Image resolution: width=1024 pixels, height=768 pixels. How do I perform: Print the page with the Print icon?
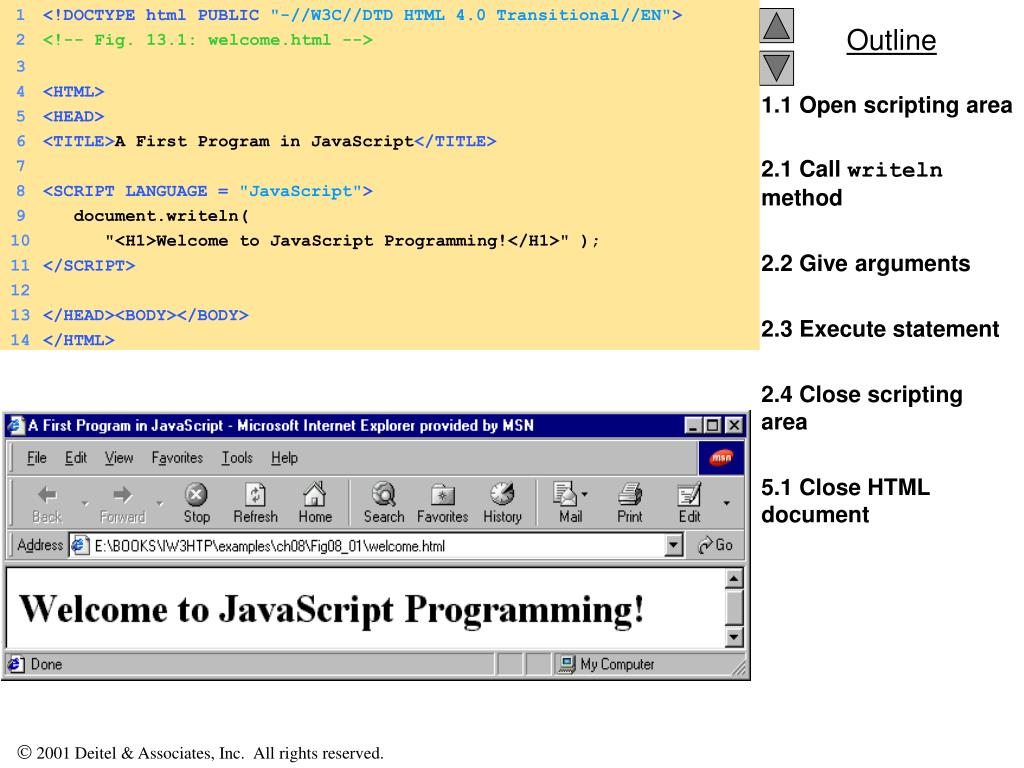630,494
